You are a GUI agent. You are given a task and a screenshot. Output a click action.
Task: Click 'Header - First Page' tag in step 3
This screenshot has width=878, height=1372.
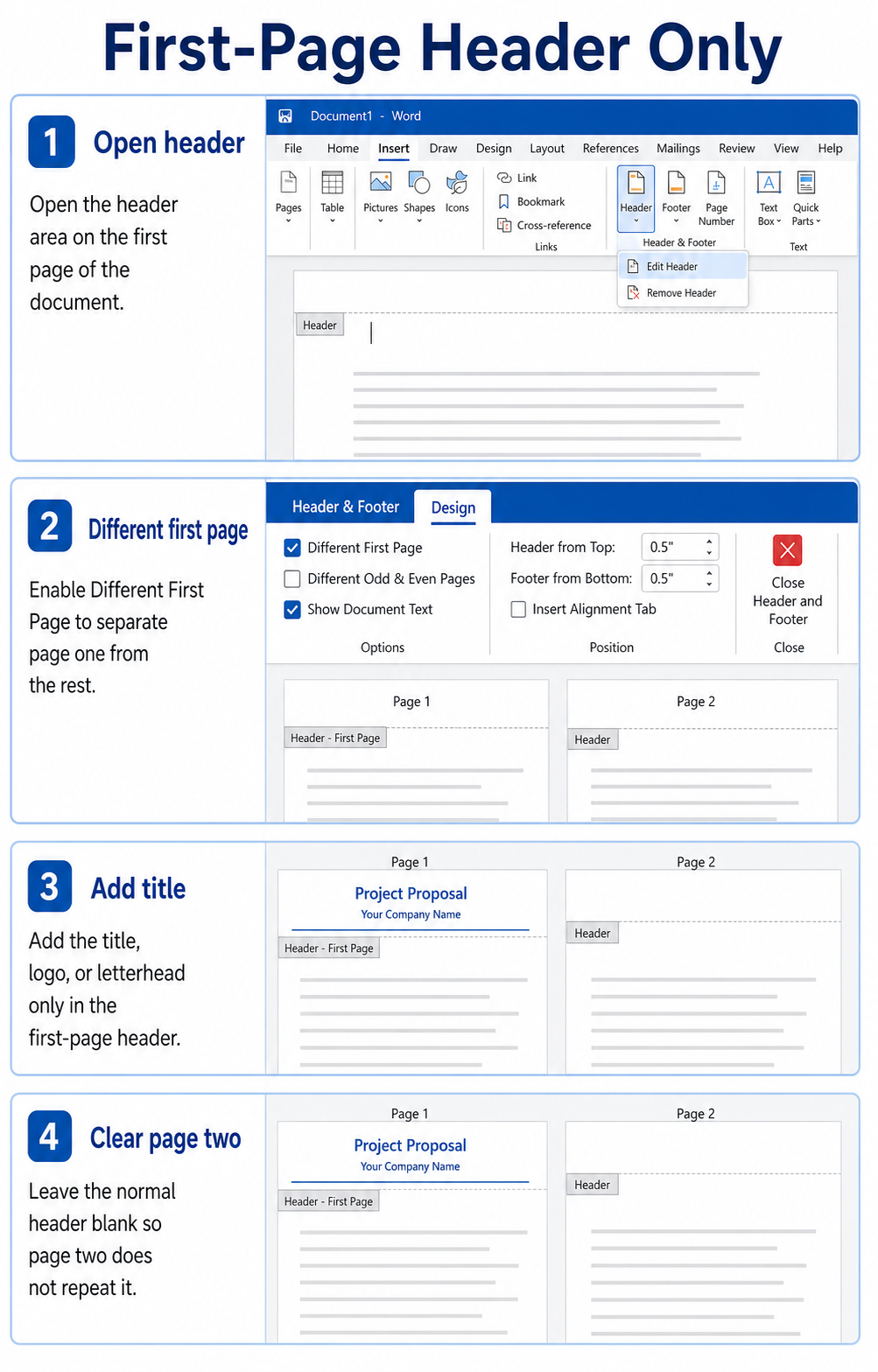tap(328, 948)
